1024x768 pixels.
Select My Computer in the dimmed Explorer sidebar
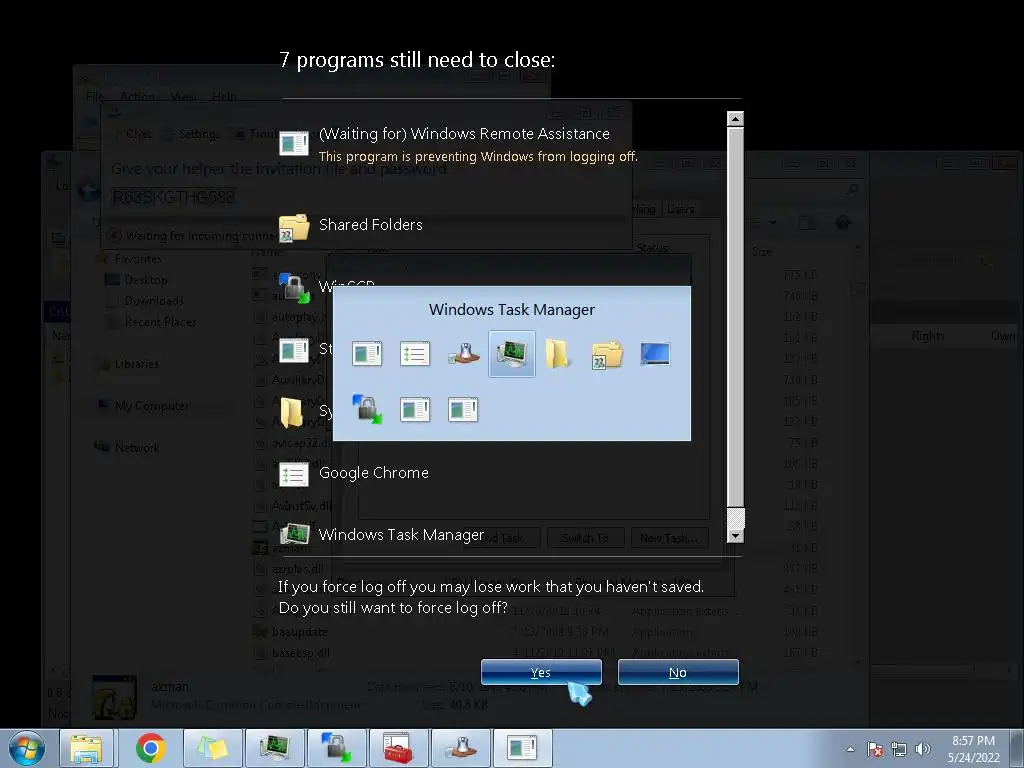pyautogui.click(x=144, y=406)
